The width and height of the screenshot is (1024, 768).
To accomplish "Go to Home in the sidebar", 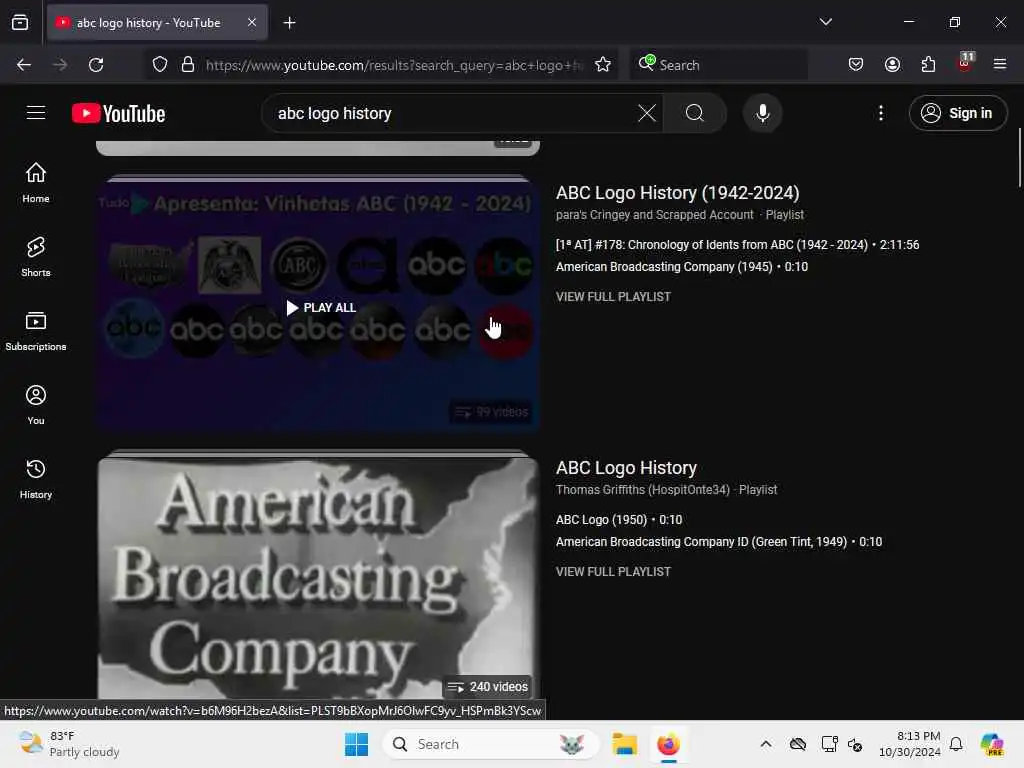I will (36, 182).
